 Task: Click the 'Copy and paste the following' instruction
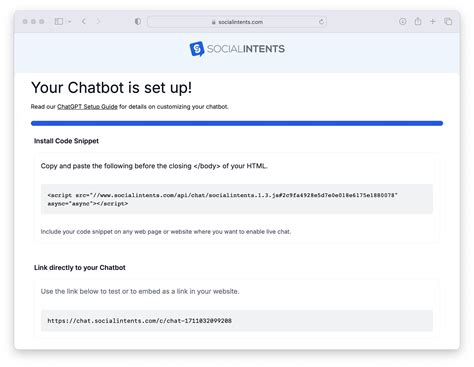pyautogui.click(x=154, y=166)
